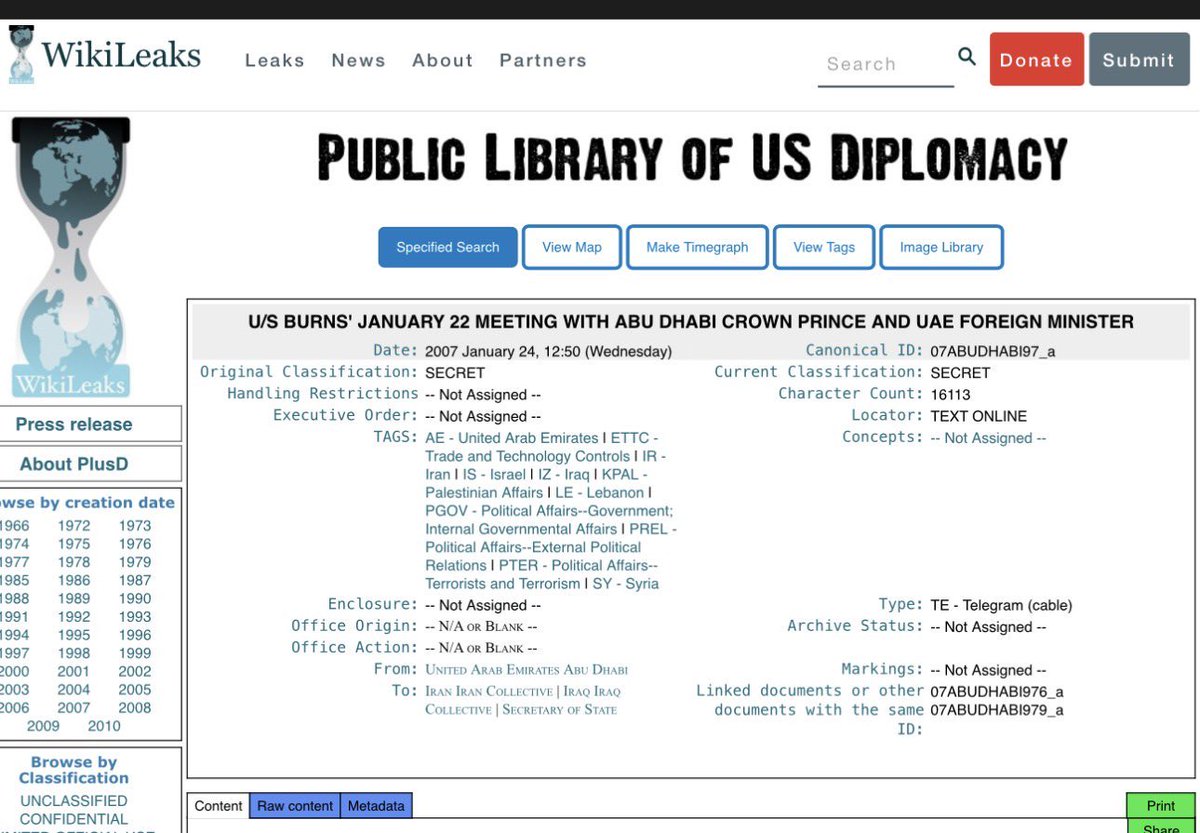The image size is (1200, 833).
Task: Open the View Map tool
Action: pyautogui.click(x=571, y=246)
